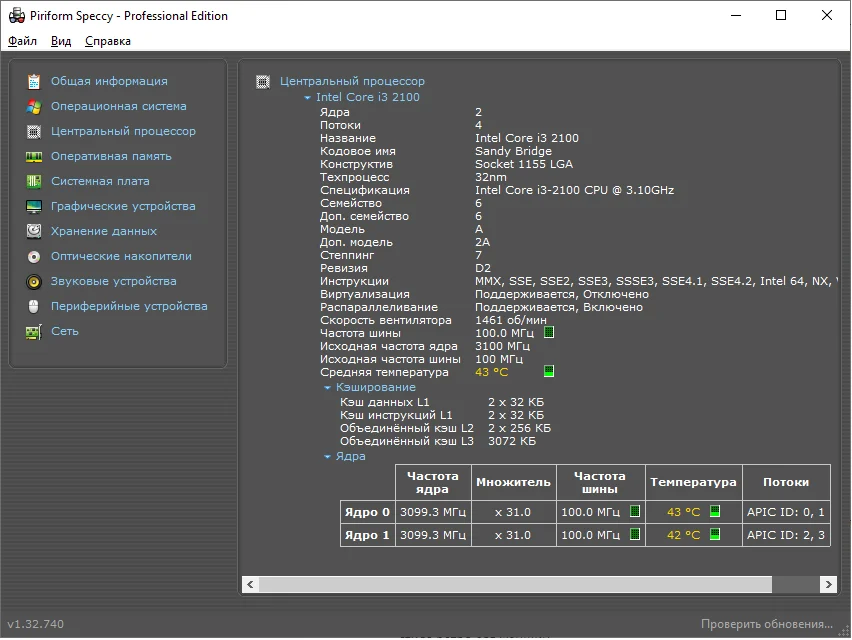This screenshot has height=640, width=852.
Task: Click the Intel Core i3-2100 CPU @ 3.10GHz specification
Action: (574, 190)
